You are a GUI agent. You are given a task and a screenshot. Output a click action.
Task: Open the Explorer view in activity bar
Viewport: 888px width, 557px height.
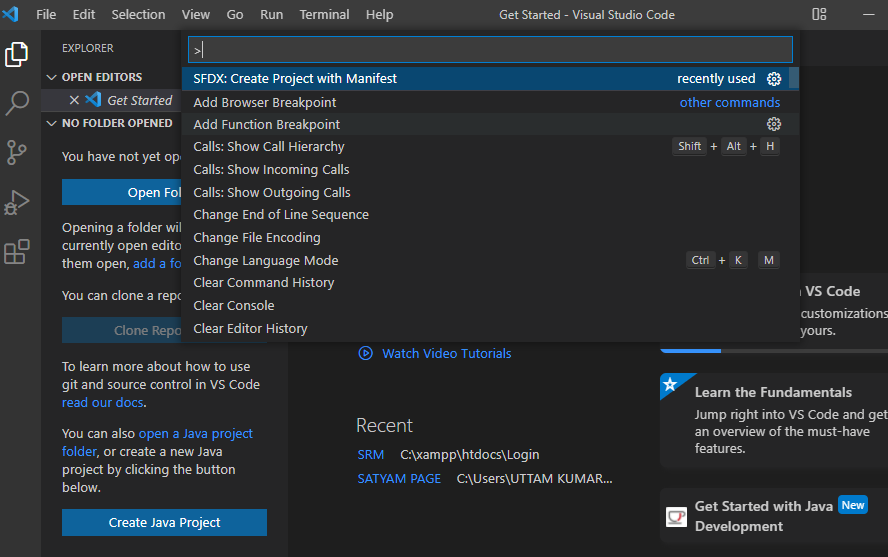(16, 55)
